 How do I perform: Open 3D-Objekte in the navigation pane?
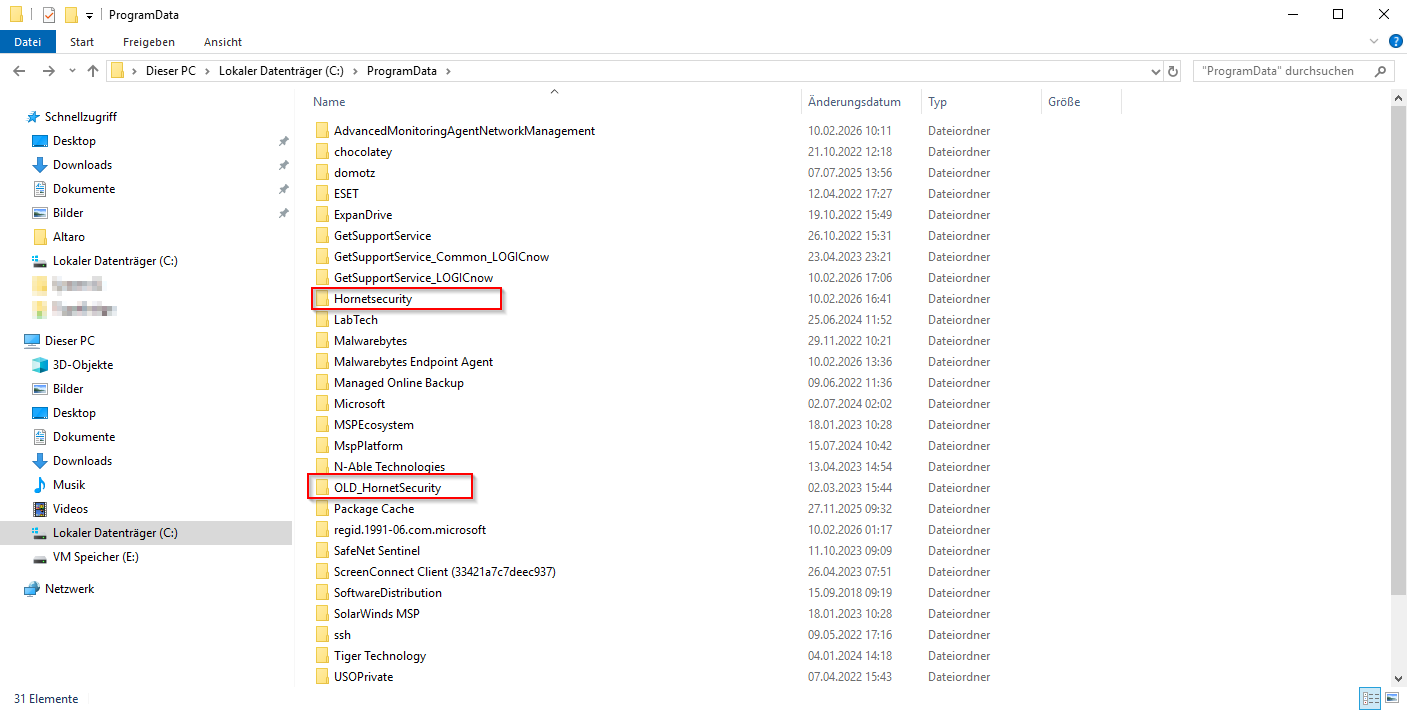point(82,365)
